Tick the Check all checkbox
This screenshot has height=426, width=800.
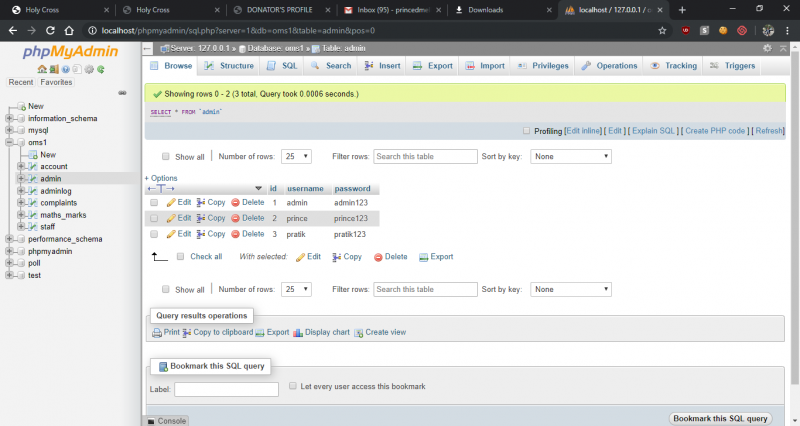tap(180, 256)
